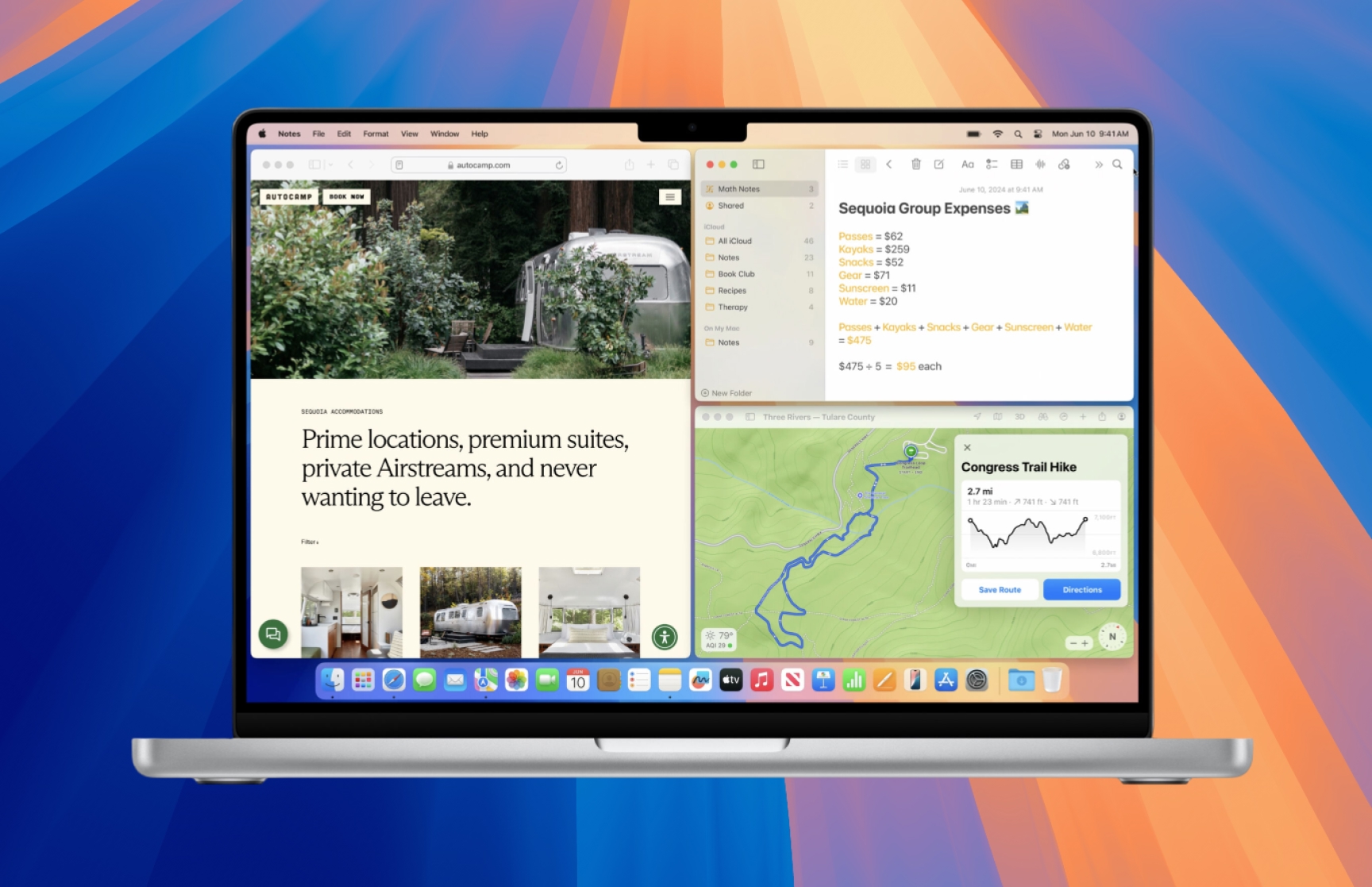Image resolution: width=1372 pixels, height=887 pixels.
Task: Open the Maps account profile icon
Action: pyautogui.click(x=1121, y=416)
